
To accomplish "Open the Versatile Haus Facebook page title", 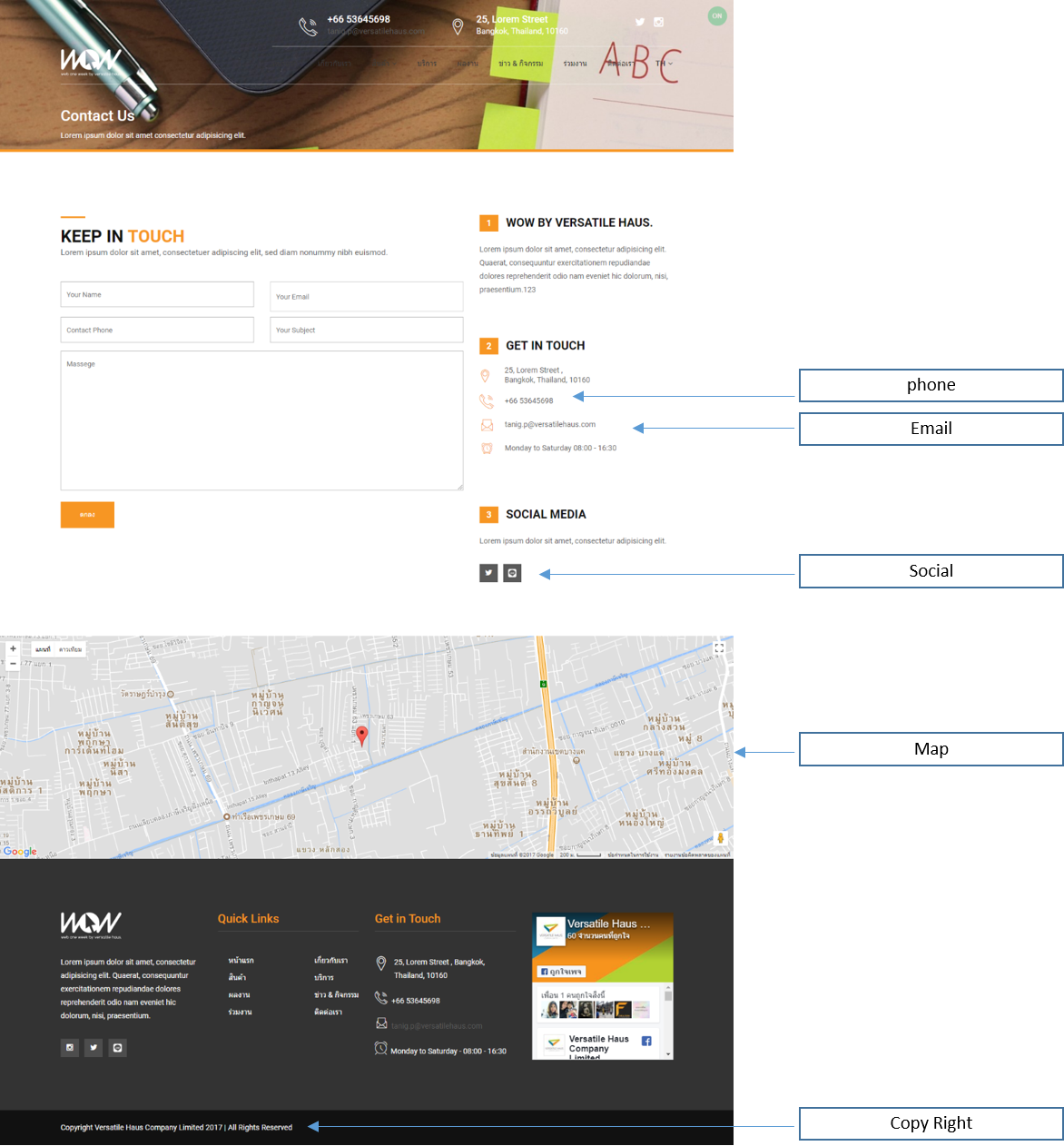I will pos(608,924).
